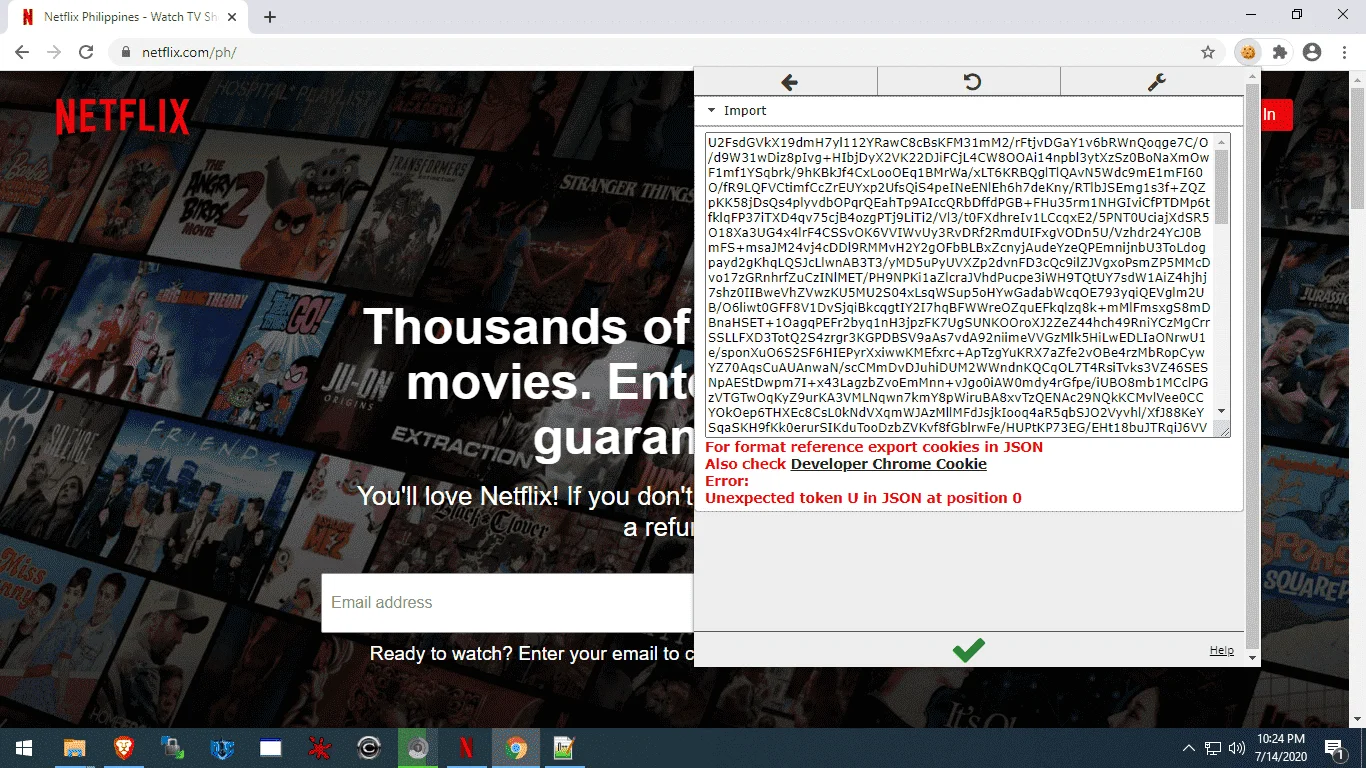Open the circular C taskbar icon
The width and height of the screenshot is (1366, 768).
click(369, 748)
